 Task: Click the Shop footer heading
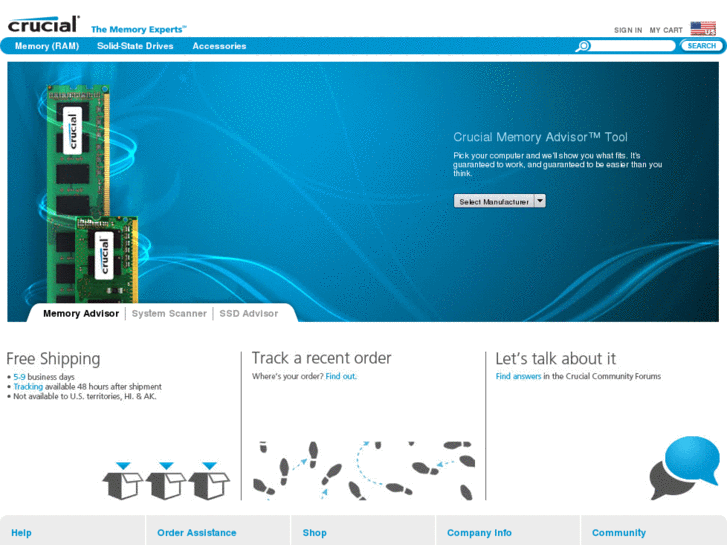click(x=314, y=532)
